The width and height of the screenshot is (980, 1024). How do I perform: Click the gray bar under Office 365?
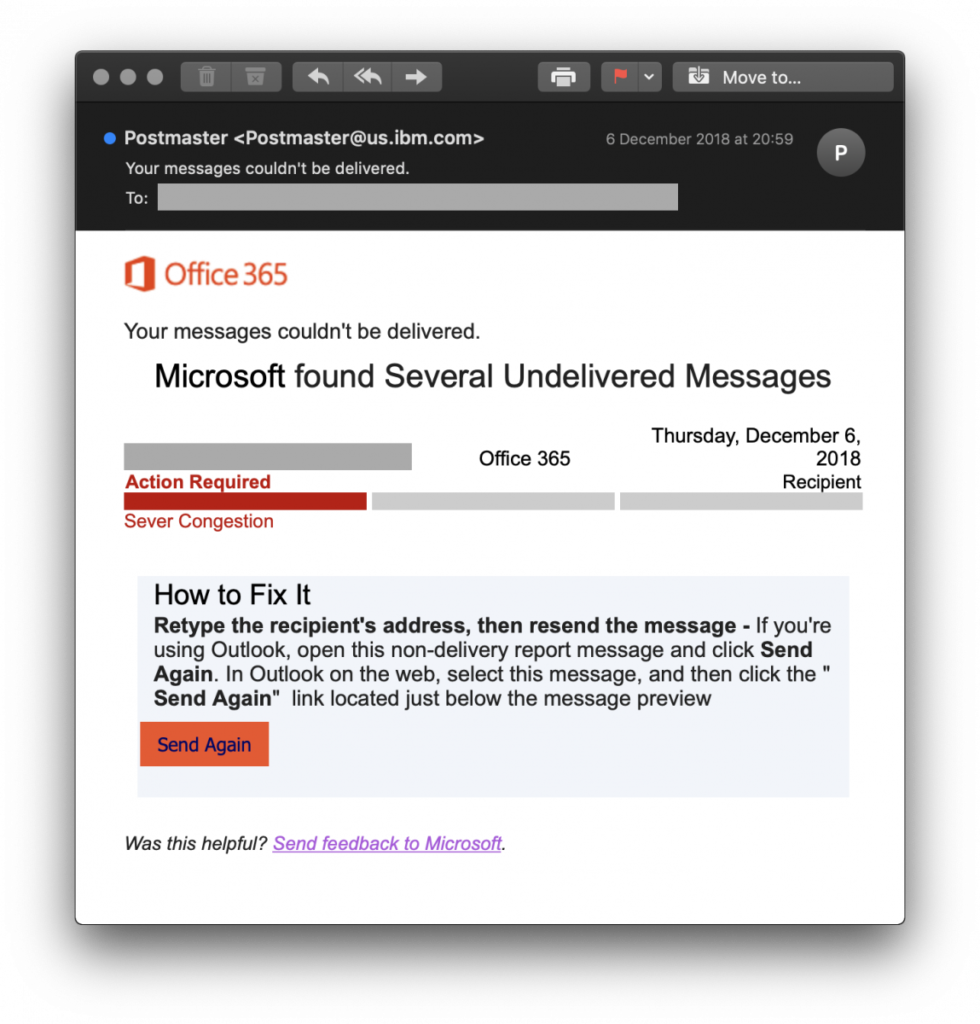pos(493,501)
